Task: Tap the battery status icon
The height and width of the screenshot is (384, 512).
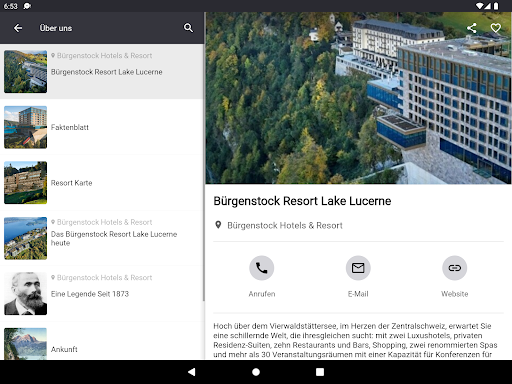Action: coord(496,6)
